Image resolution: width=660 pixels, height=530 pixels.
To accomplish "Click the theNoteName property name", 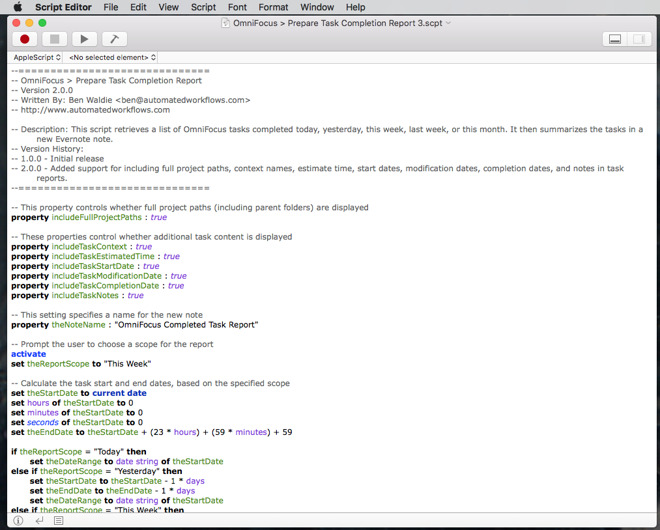I will (x=78, y=325).
